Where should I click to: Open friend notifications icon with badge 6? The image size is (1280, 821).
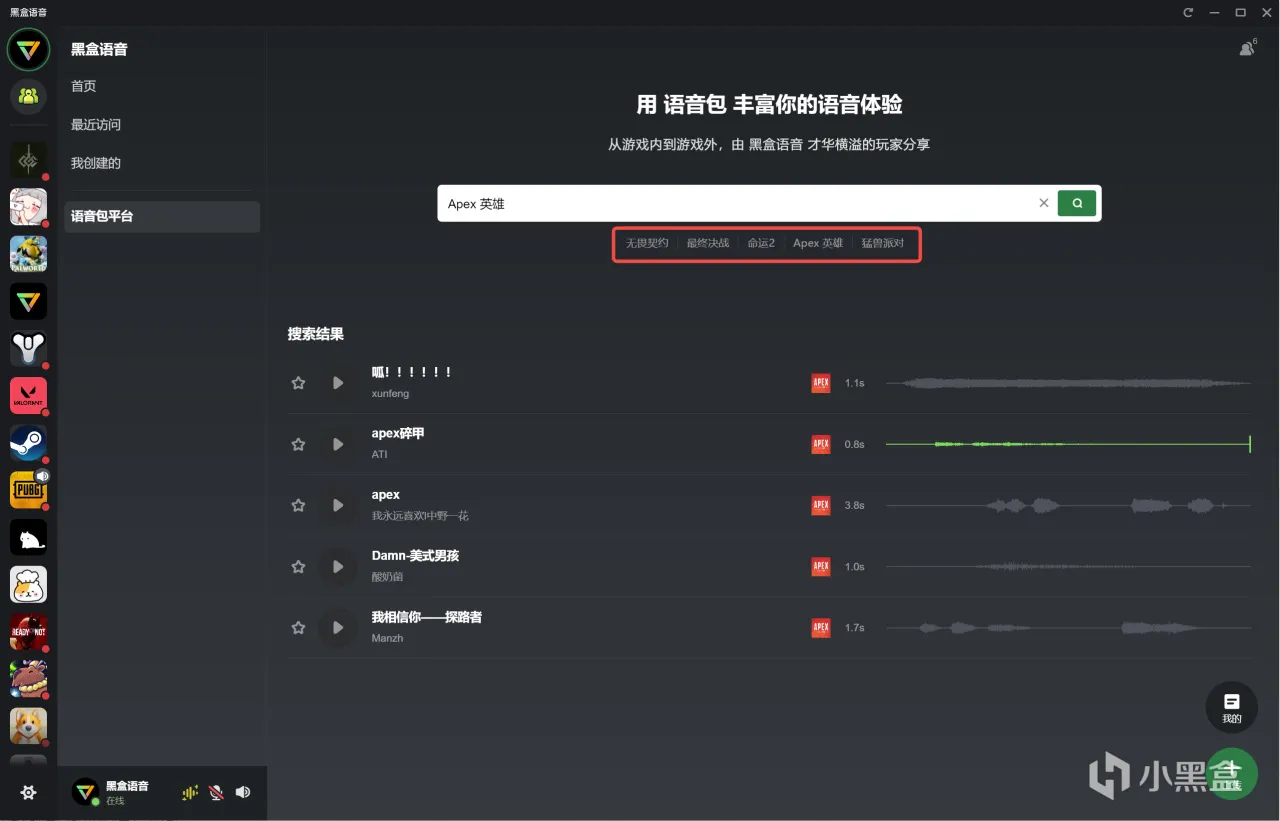[x=1247, y=48]
